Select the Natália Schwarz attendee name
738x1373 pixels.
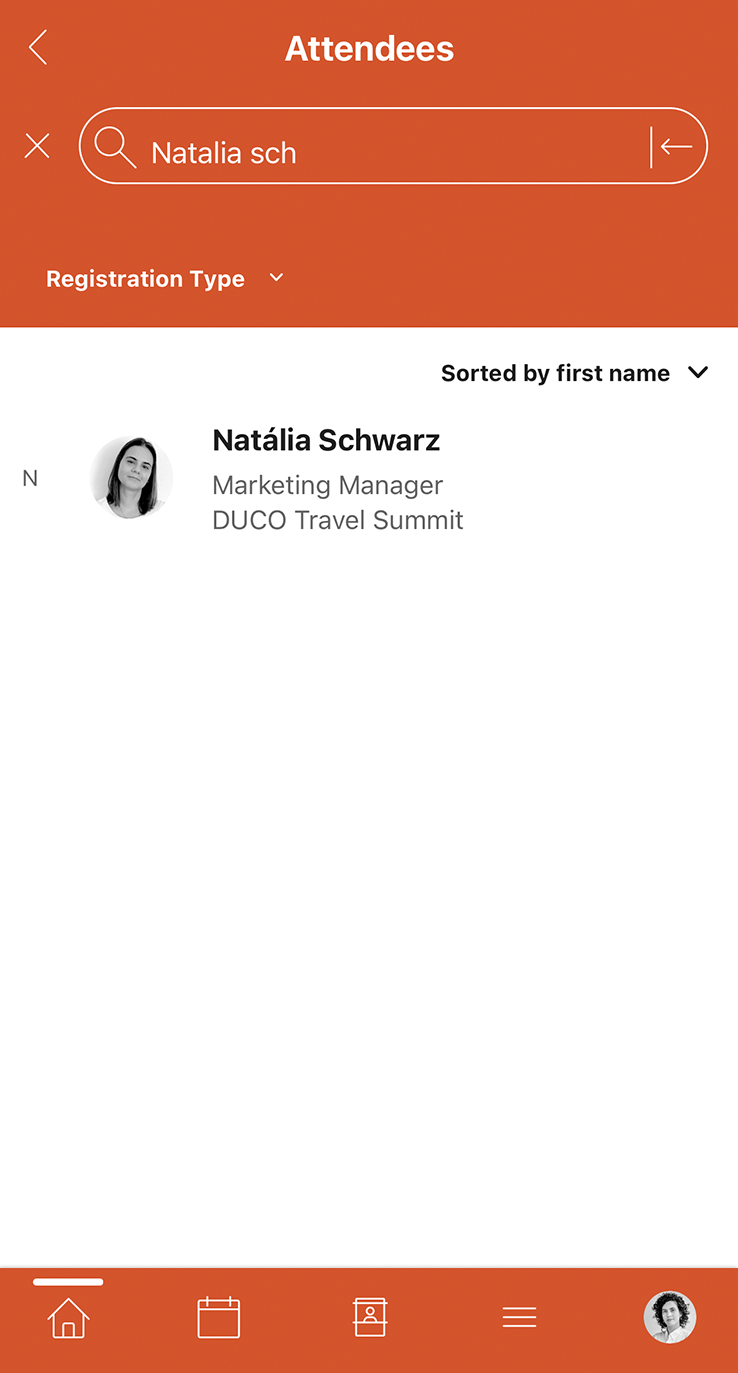pos(326,440)
